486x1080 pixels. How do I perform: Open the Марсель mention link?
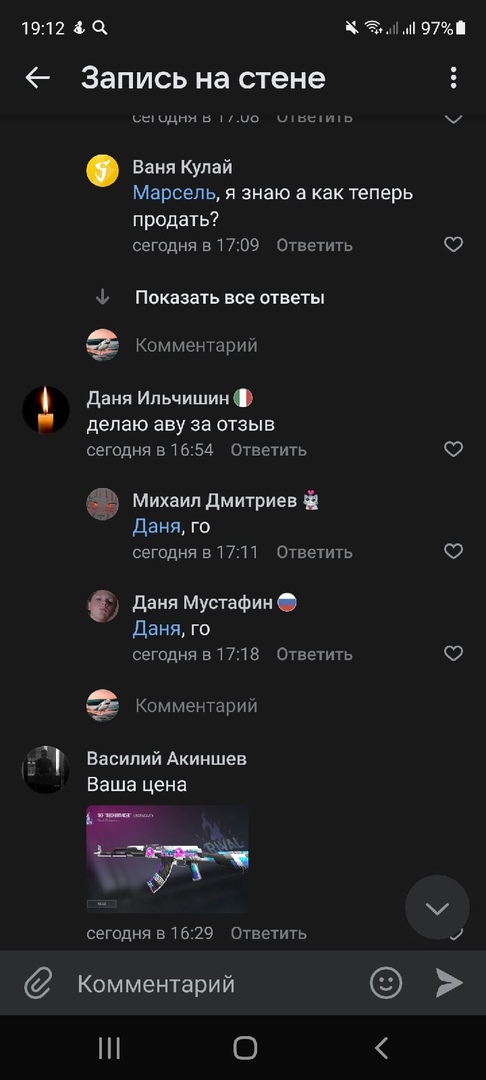pyautogui.click(x=174, y=193)
